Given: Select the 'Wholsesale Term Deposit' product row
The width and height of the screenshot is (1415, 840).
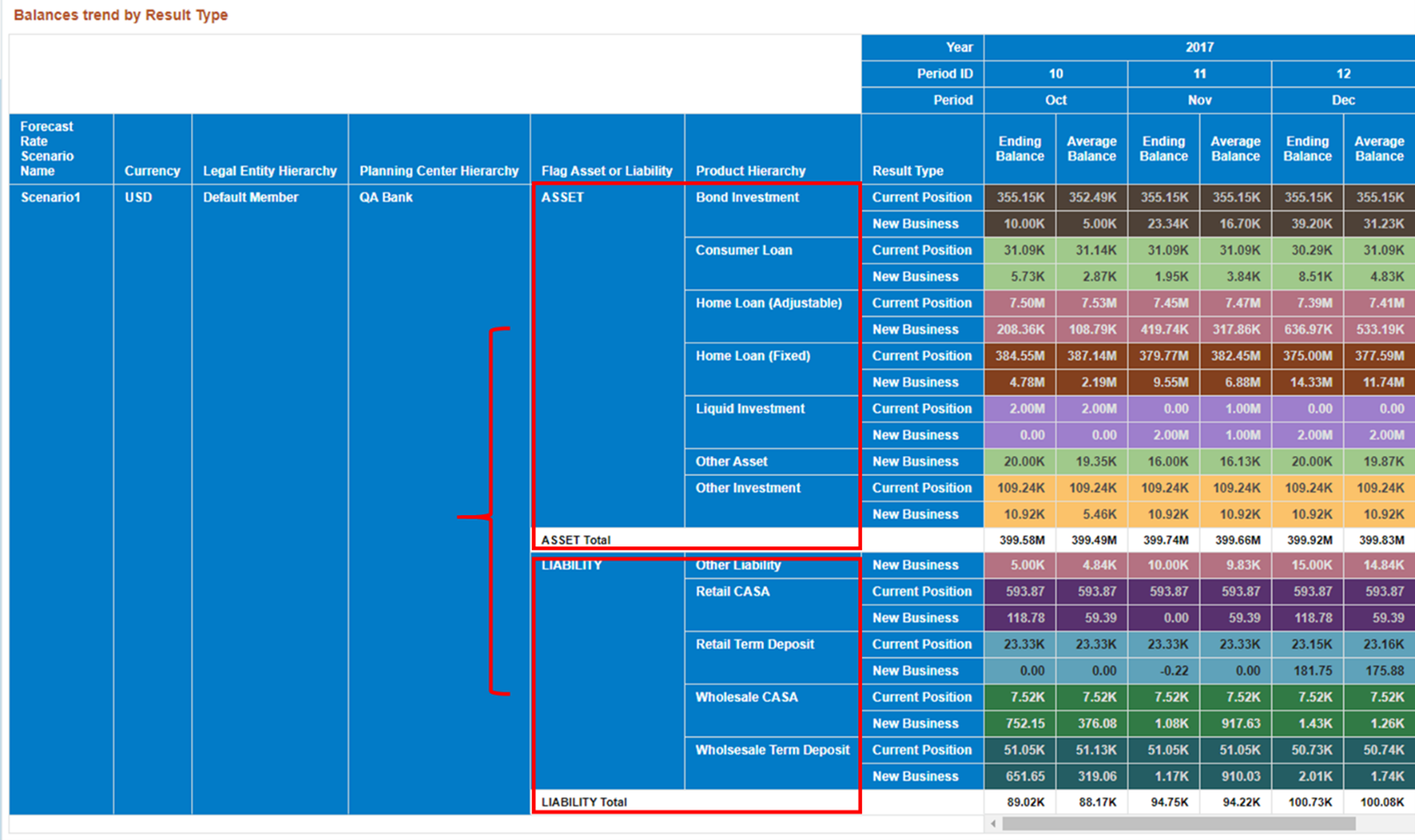Looking at the screenshot, I should [x=774, y=764].
